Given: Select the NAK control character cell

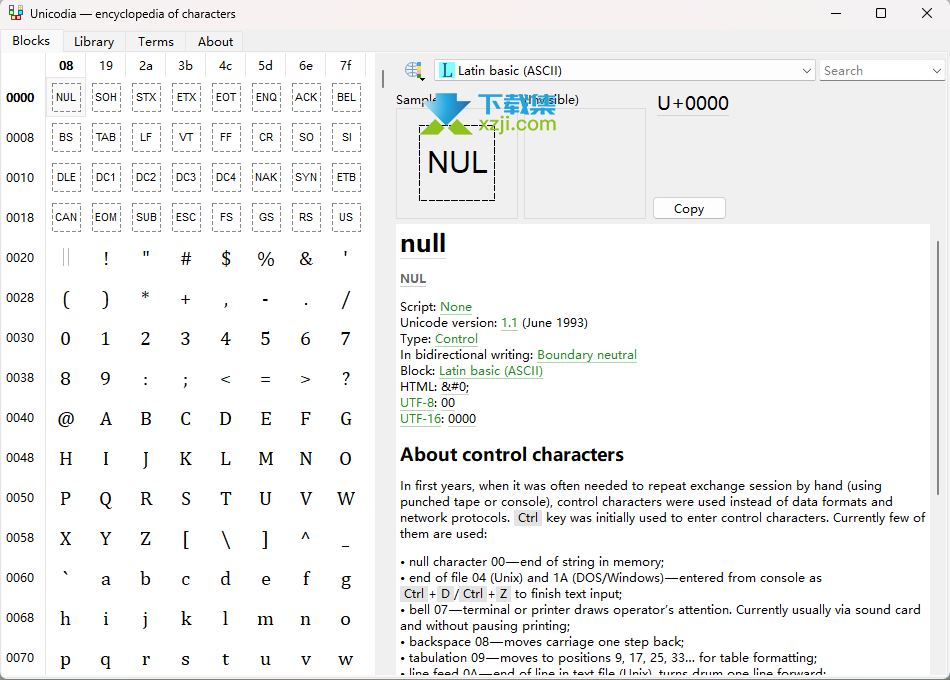Looking at the screenshot, I should [266, 178].
